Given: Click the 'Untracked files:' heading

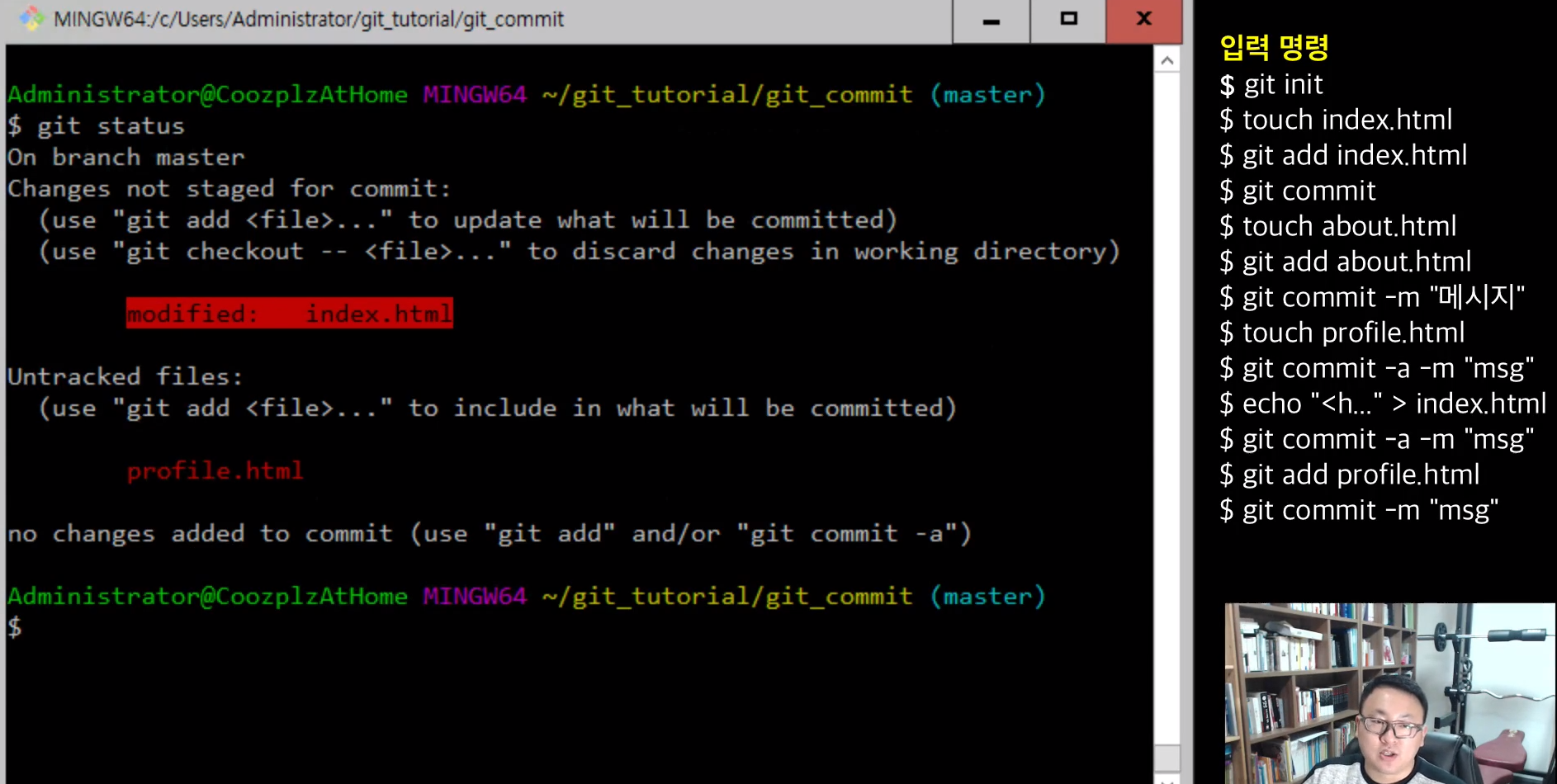Looking at the screenshot, I should point(125,377).
